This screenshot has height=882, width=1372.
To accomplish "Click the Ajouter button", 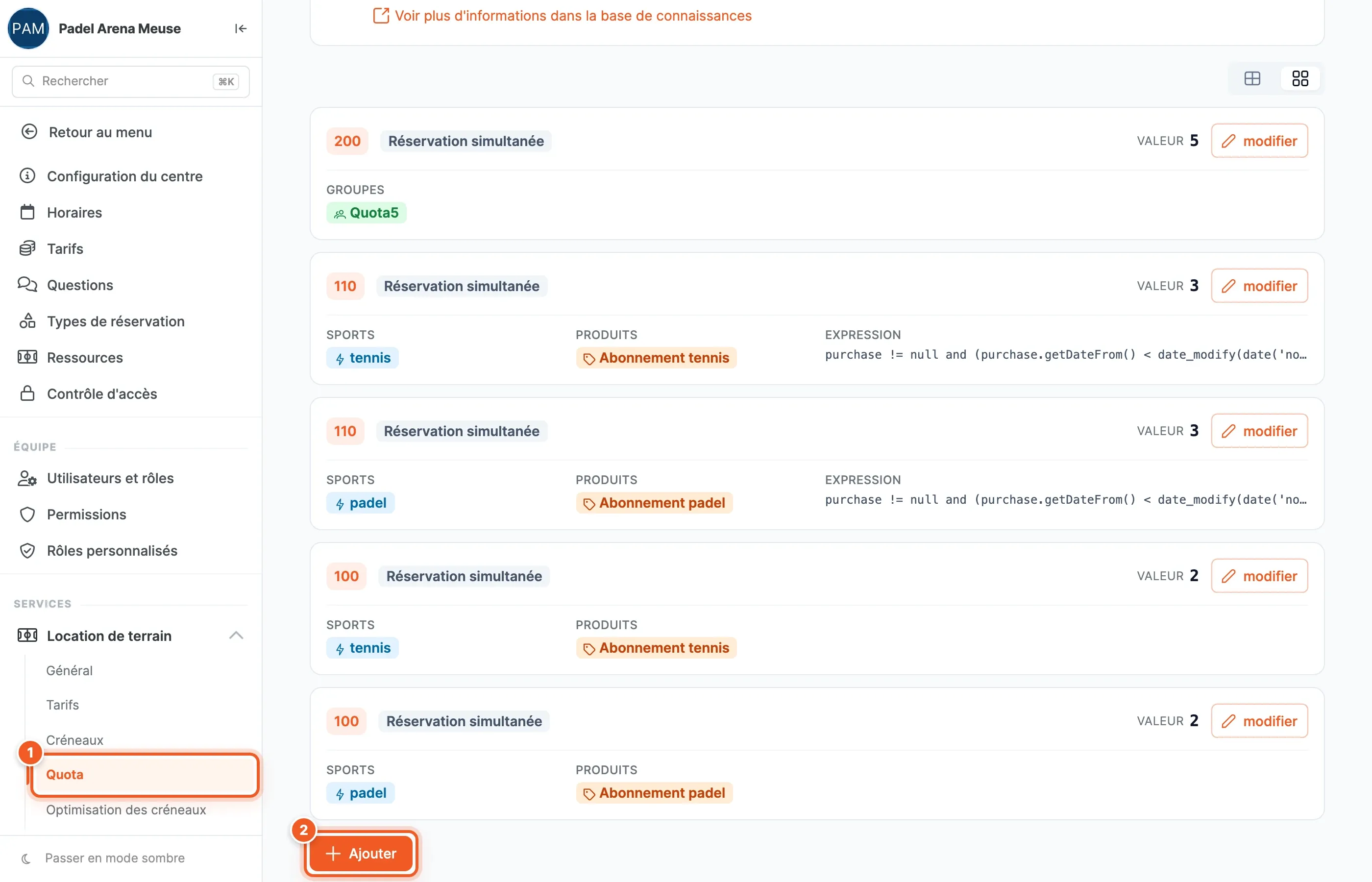I will [x=361, y=854].
